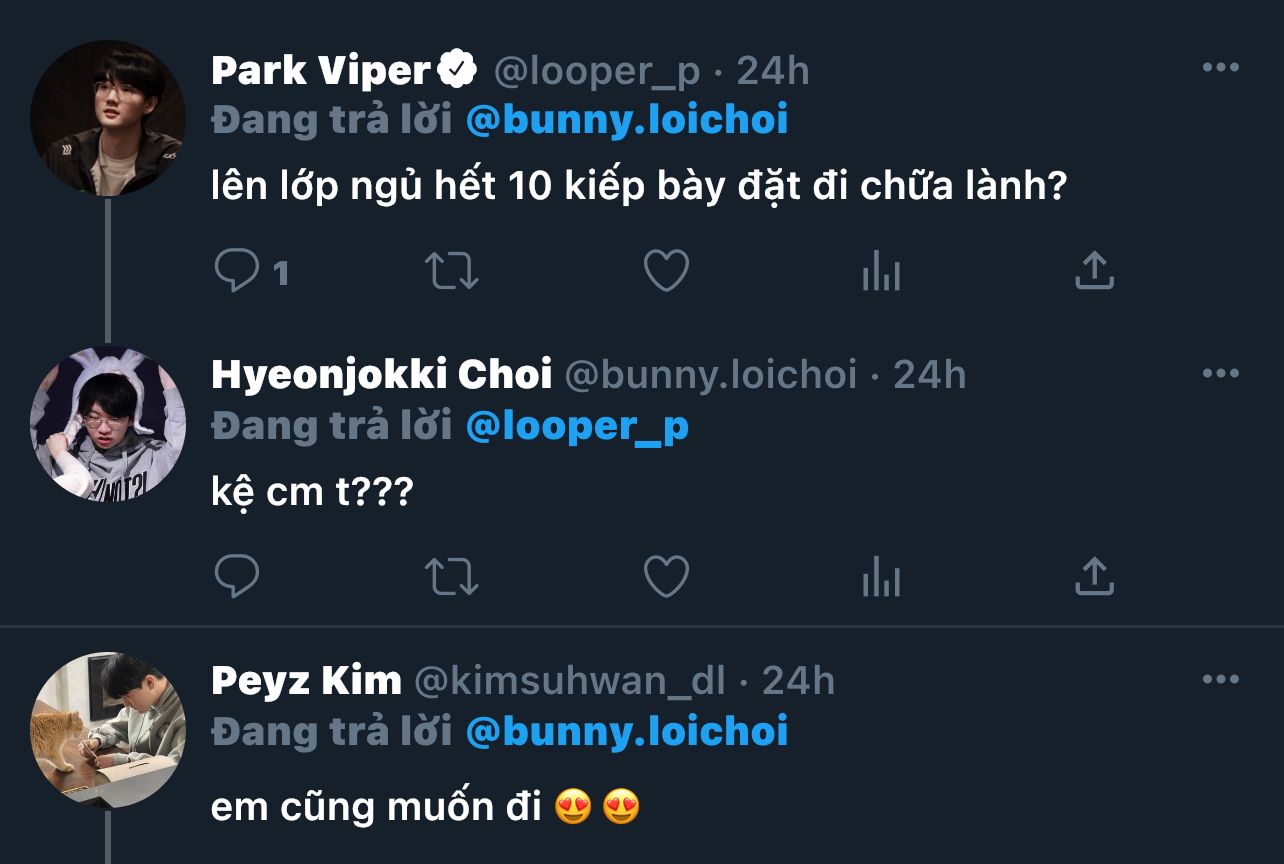
Task: Click the Peyz Kim display name
Action: [x=306, y=680]
